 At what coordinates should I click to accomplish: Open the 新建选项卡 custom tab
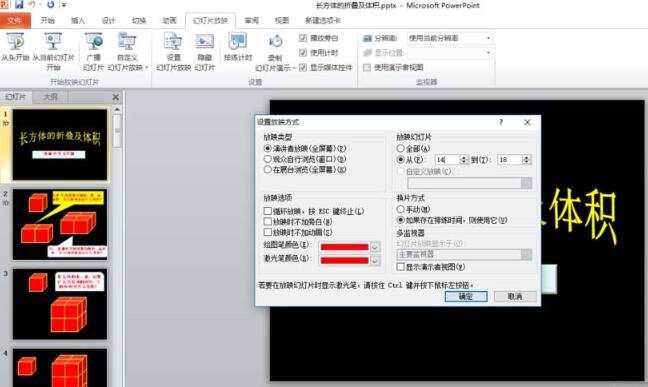[x=323, y=21]
